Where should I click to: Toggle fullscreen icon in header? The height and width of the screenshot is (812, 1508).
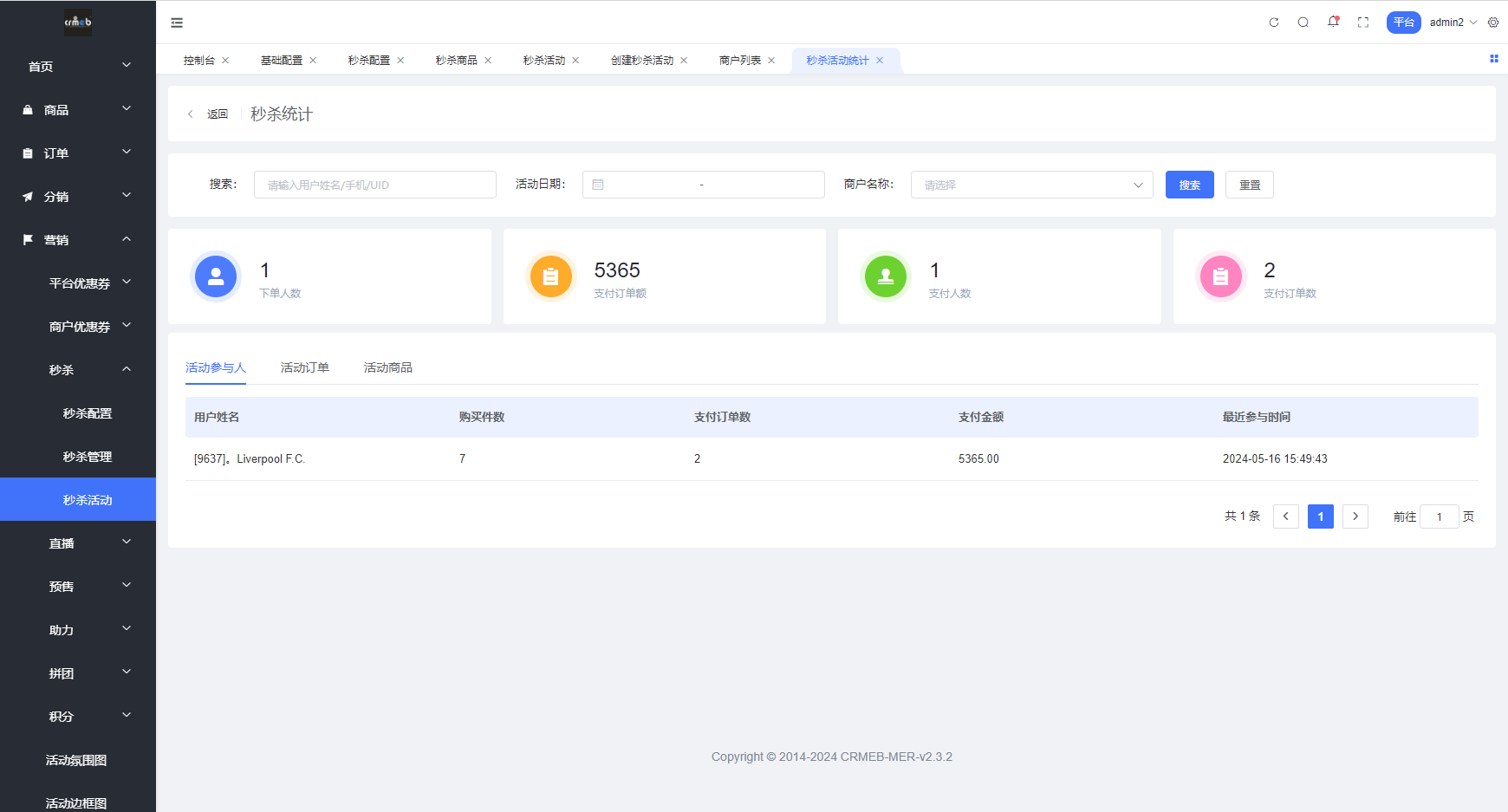(x=1363, y=23)
